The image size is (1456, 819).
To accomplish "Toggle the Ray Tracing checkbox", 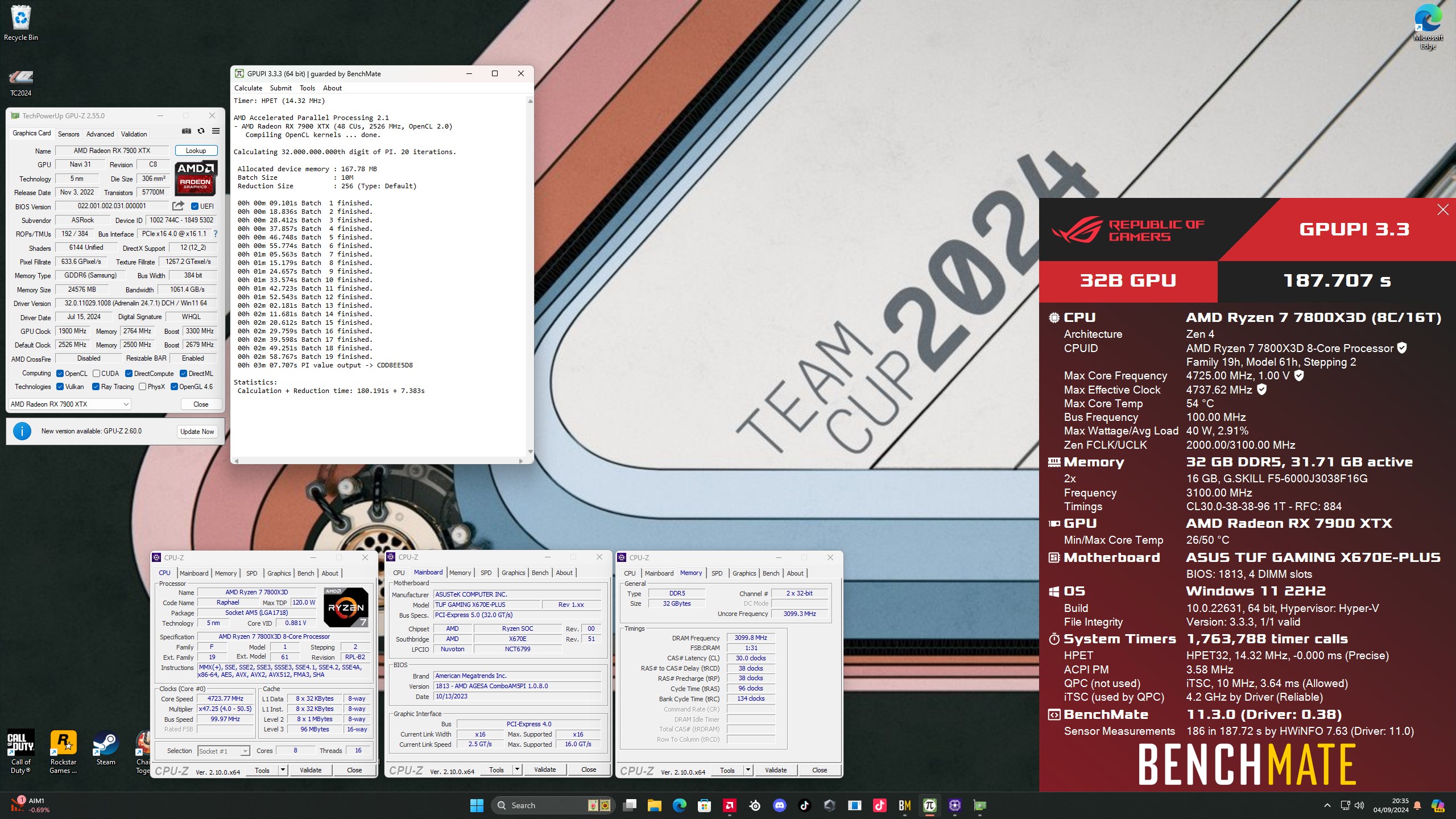I will coord(96,387).
